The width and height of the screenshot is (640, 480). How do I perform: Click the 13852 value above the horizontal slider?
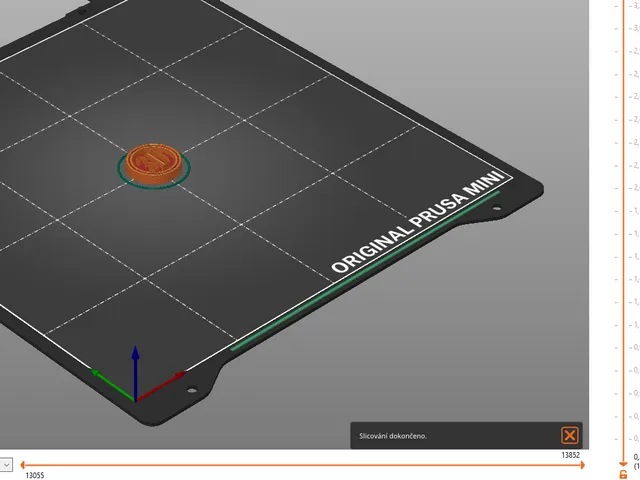pos(570,455)
